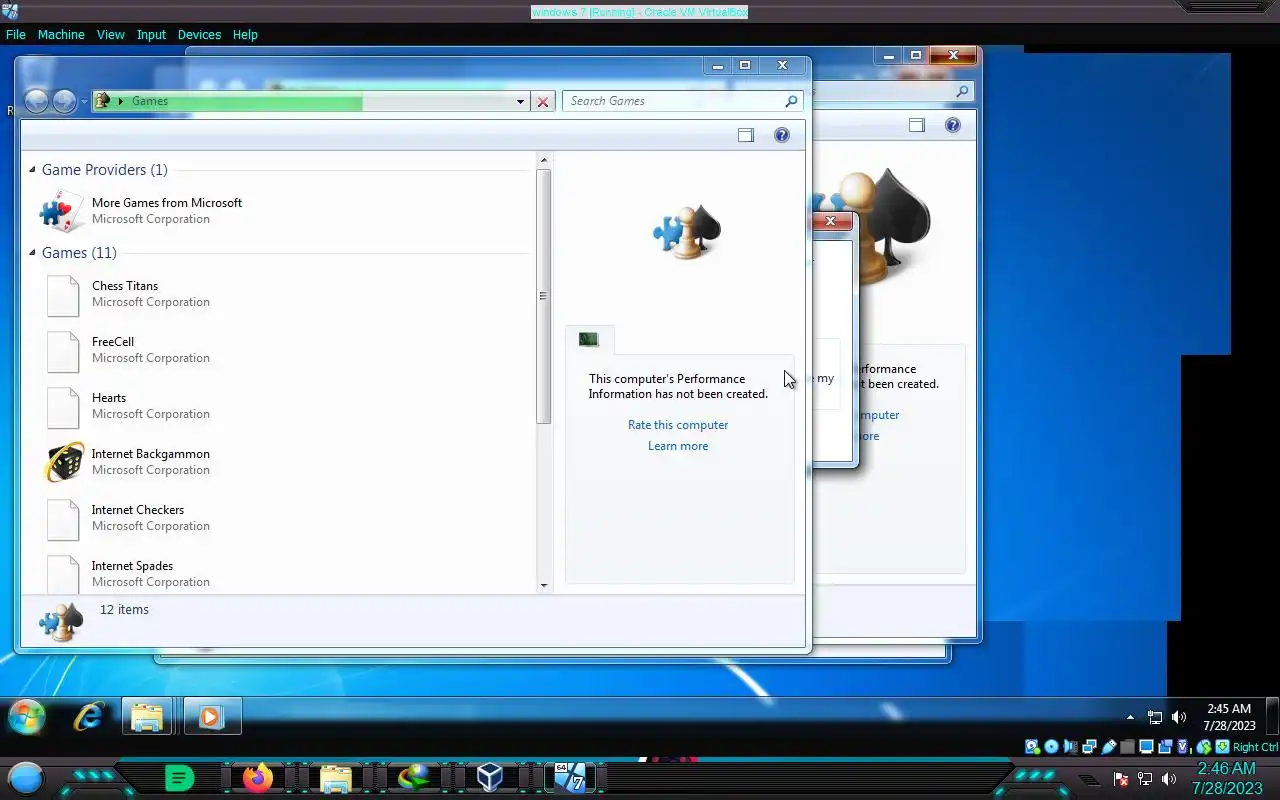The image size is (1280, 800).
Task: Open the Input menu
Action: (151, 34)
